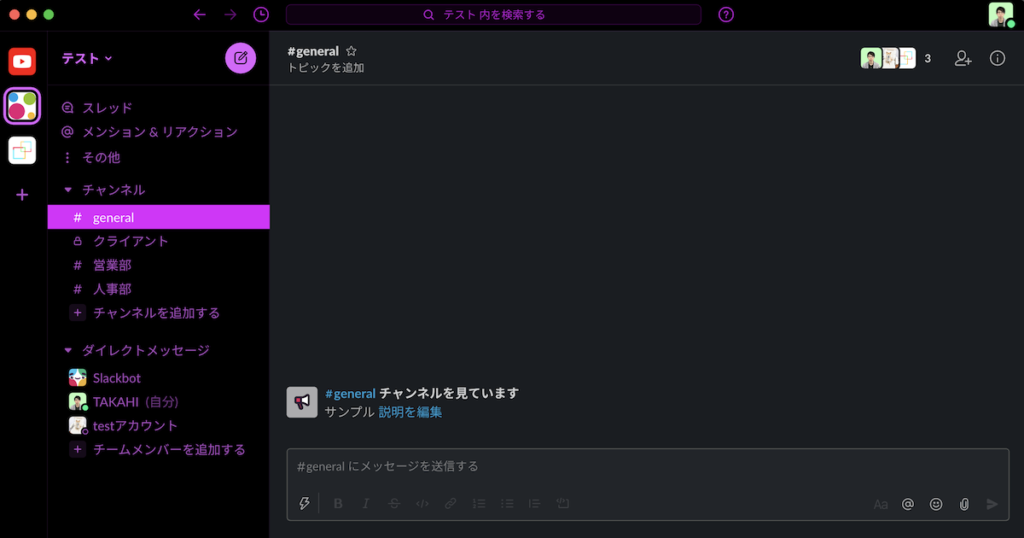
Task: Mention someone with the @ icon
Action: pos(908,504)
